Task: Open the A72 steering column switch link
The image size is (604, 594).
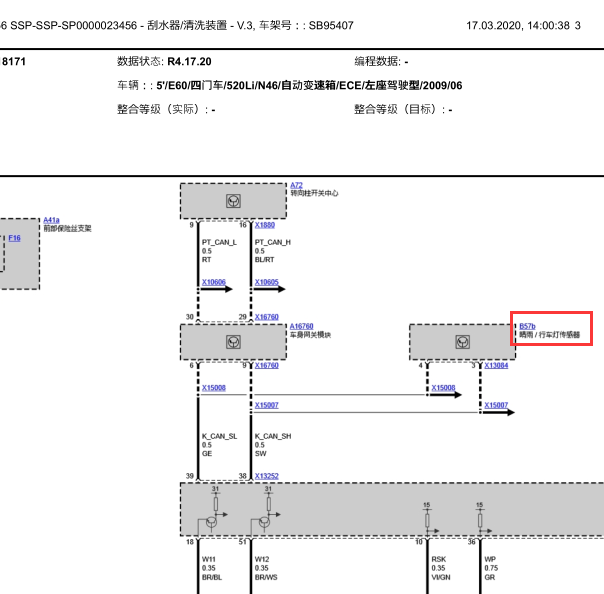Action: point(296,185)
